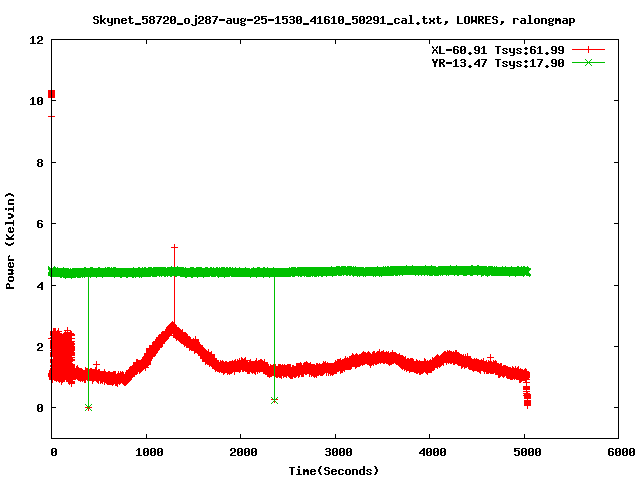Click the red square data point near 10 Kelvin
Image resolution: width=640 pixels, height=480 pixels.
51,94
